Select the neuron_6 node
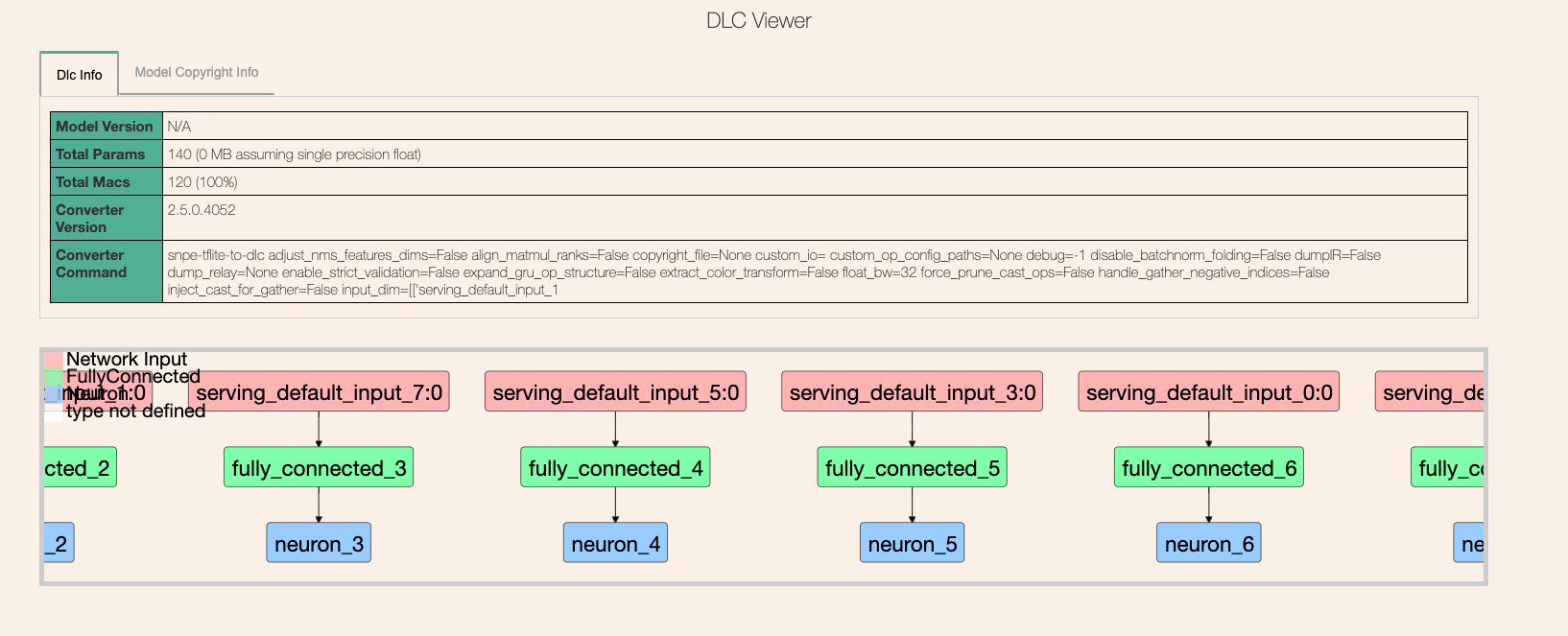The image size is (1568, 636). 1208,542
